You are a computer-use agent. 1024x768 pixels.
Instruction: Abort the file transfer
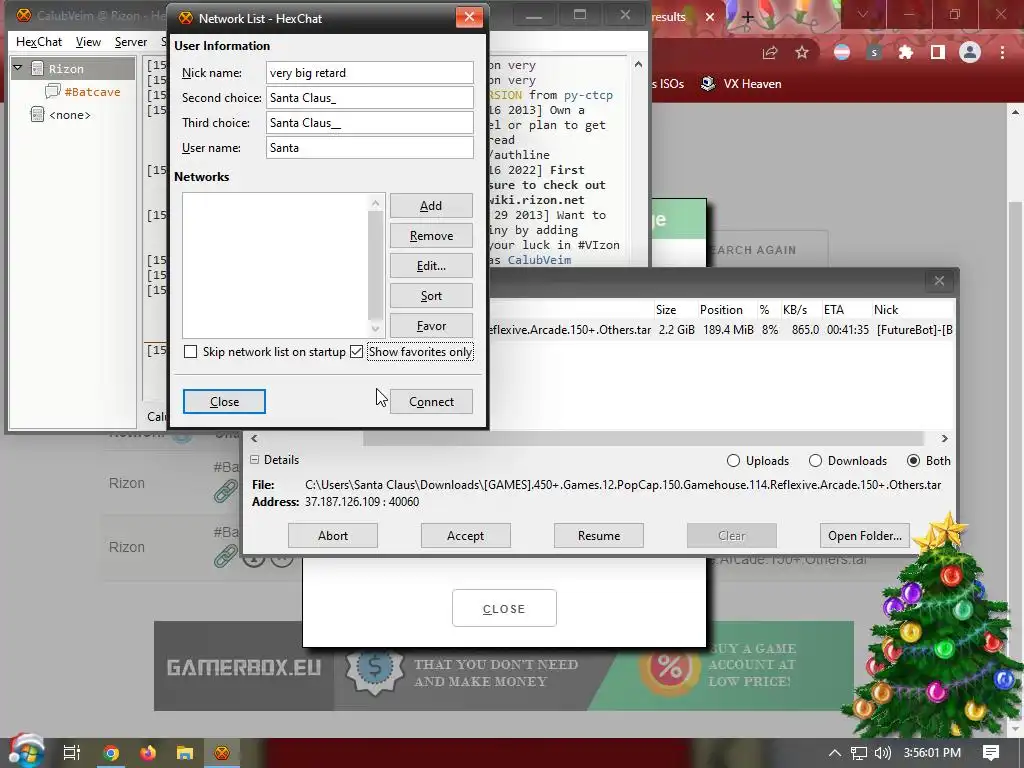pos(333,536)
